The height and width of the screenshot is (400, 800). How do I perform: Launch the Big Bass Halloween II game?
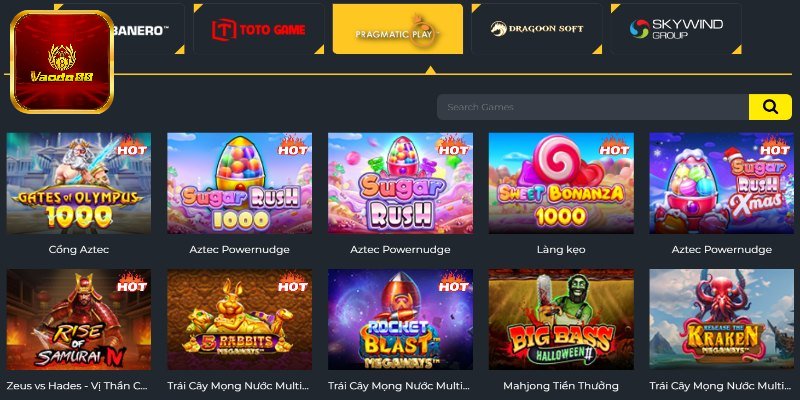coord(561,319)
